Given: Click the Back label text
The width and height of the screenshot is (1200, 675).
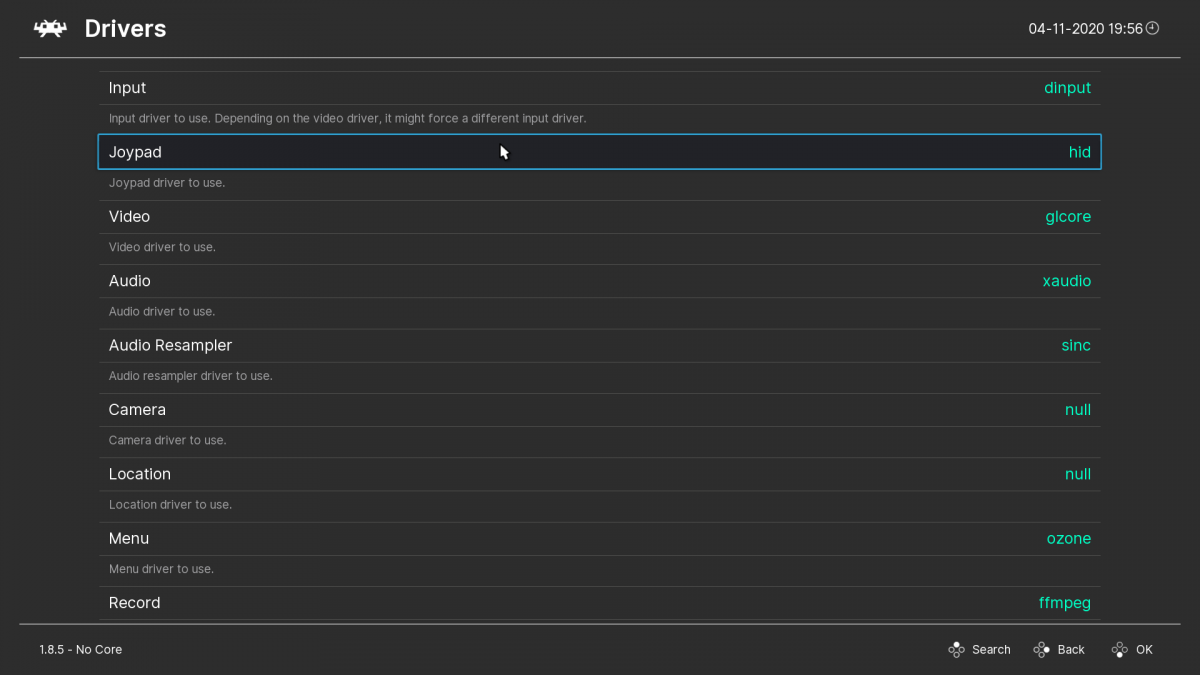Looking at the screenshot, I should 1070,649.
